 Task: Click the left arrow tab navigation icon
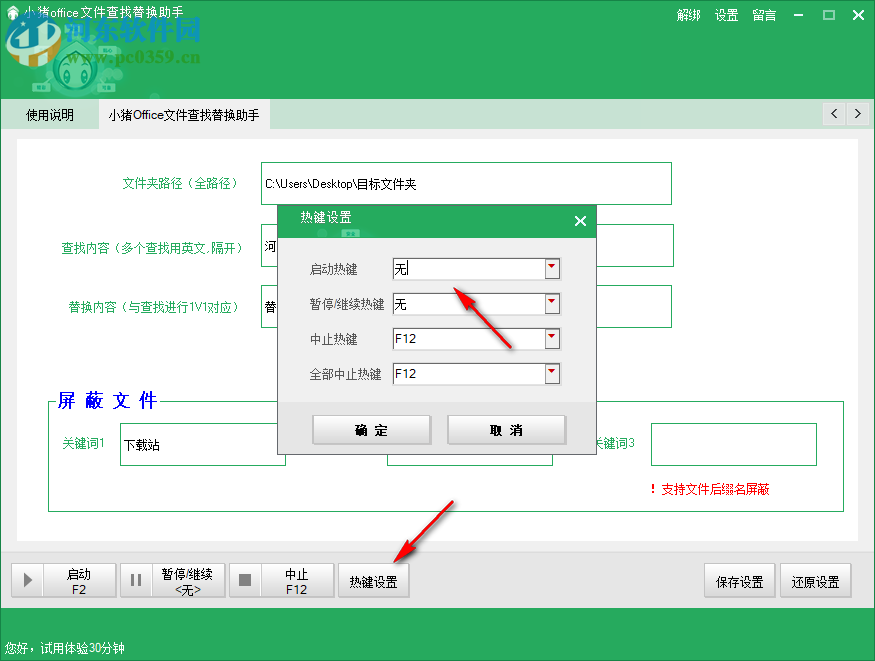tap(833, 113)
